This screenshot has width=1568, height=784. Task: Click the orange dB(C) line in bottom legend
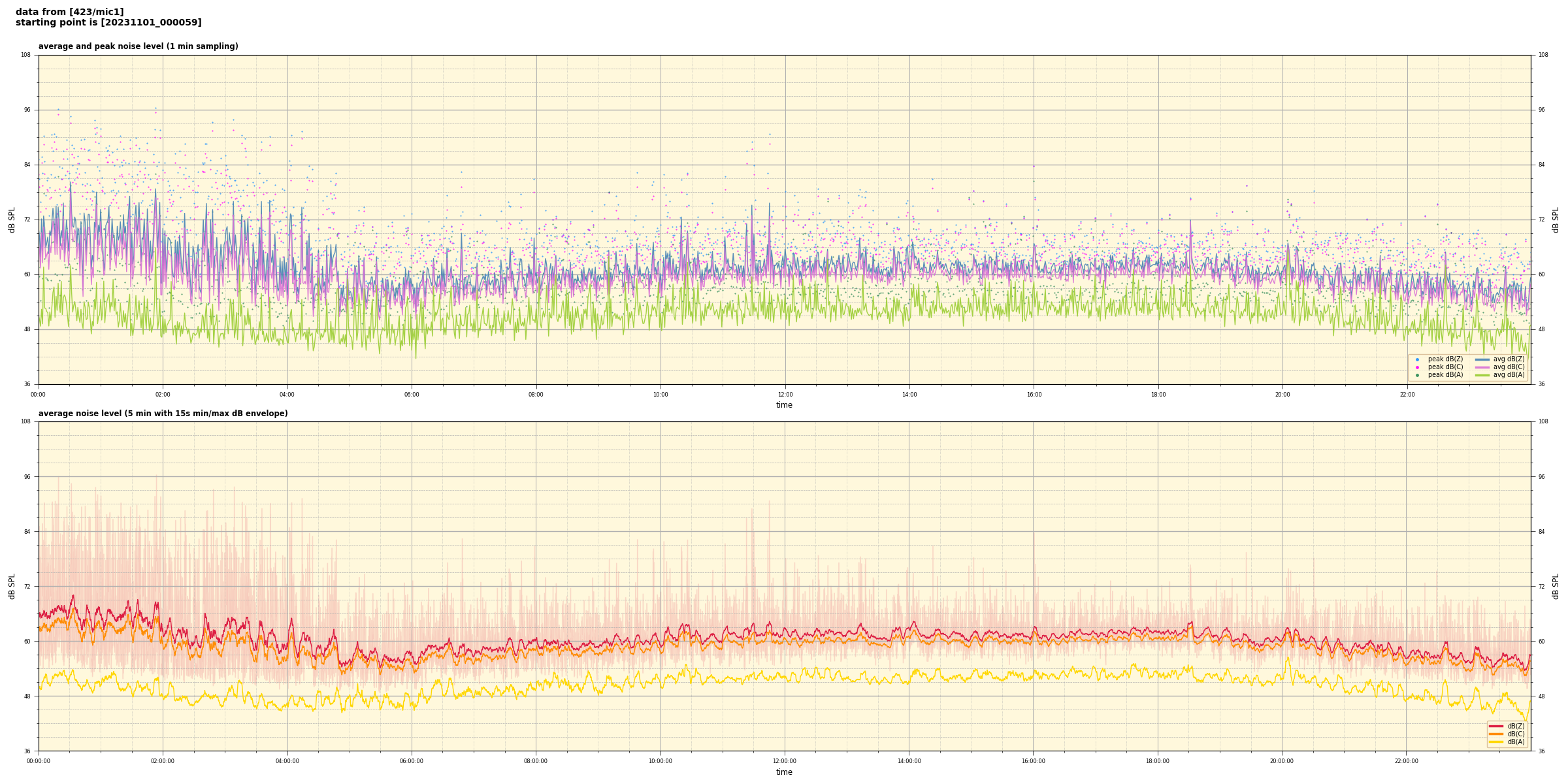point(1496,734)
